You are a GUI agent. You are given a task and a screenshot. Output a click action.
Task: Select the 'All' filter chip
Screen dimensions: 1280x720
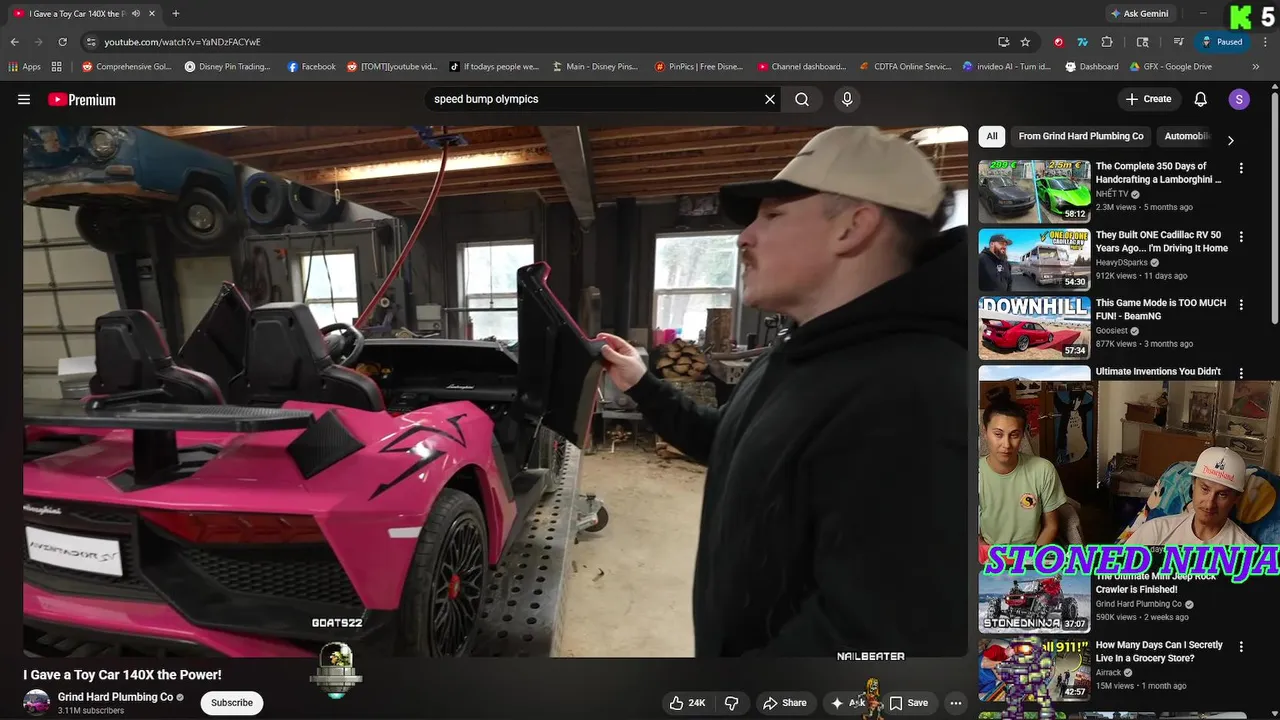click(992, 136)
